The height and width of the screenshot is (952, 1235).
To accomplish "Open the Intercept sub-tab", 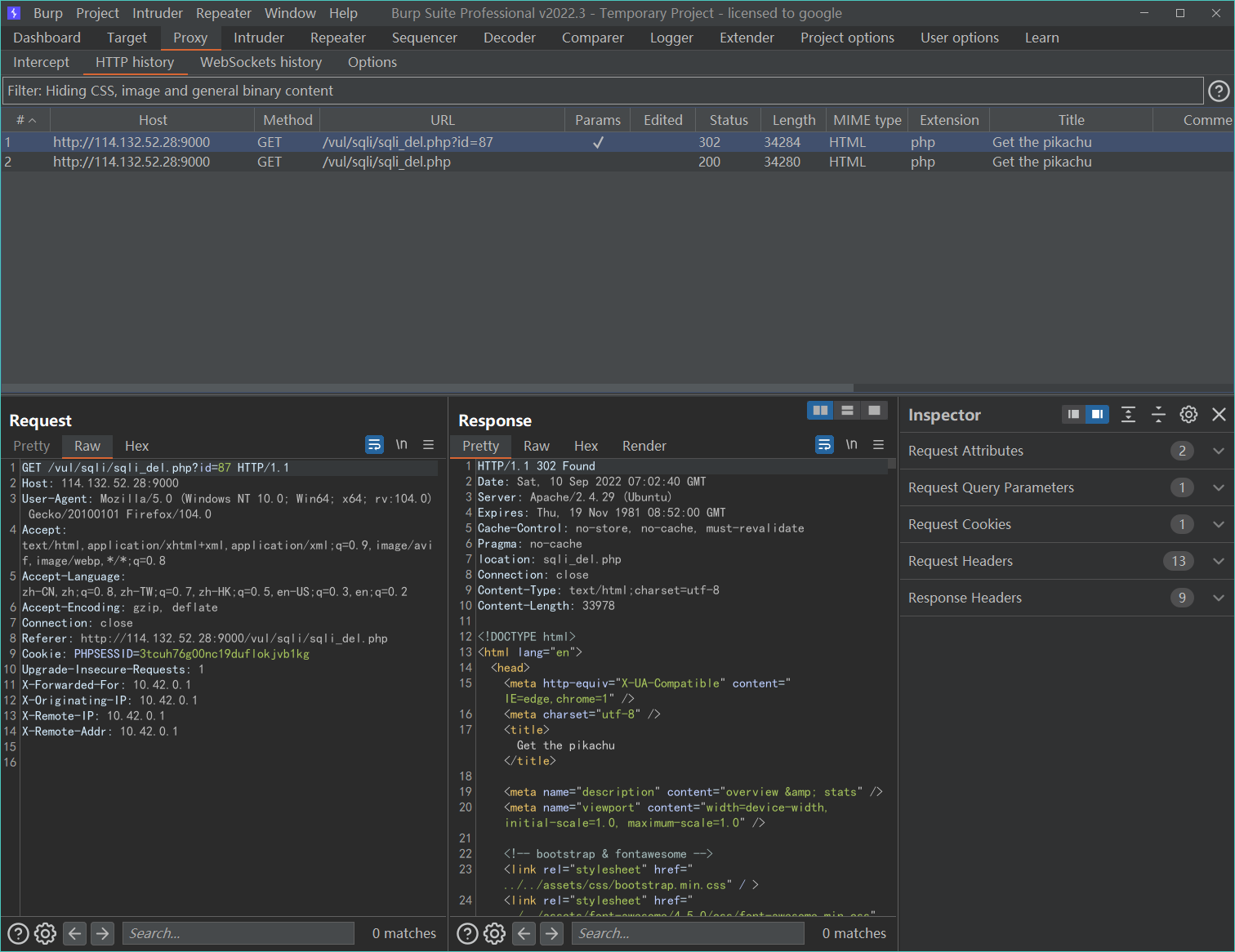I will [41, 62].
